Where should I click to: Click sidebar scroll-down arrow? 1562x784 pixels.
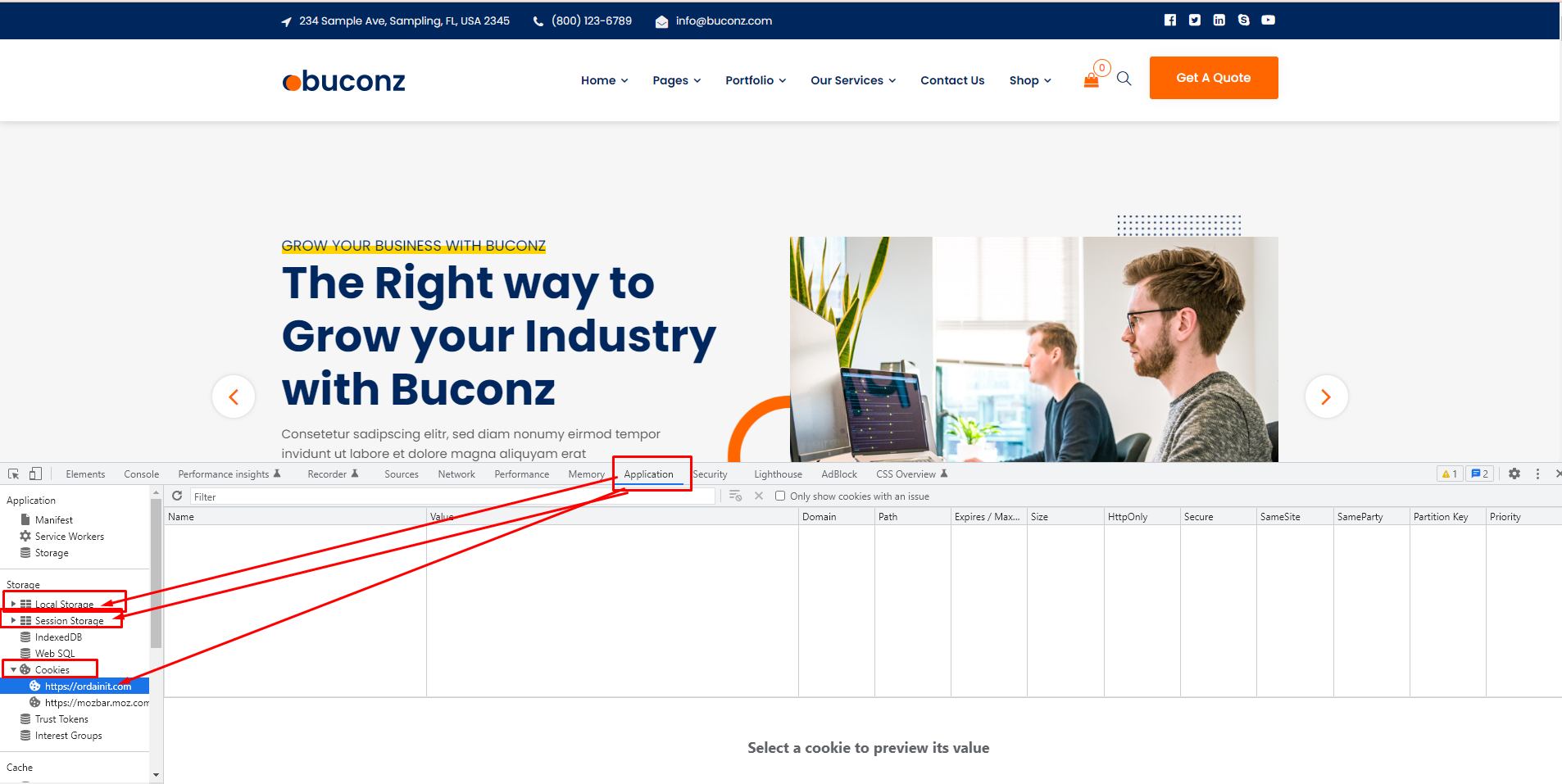click(156, 774)
